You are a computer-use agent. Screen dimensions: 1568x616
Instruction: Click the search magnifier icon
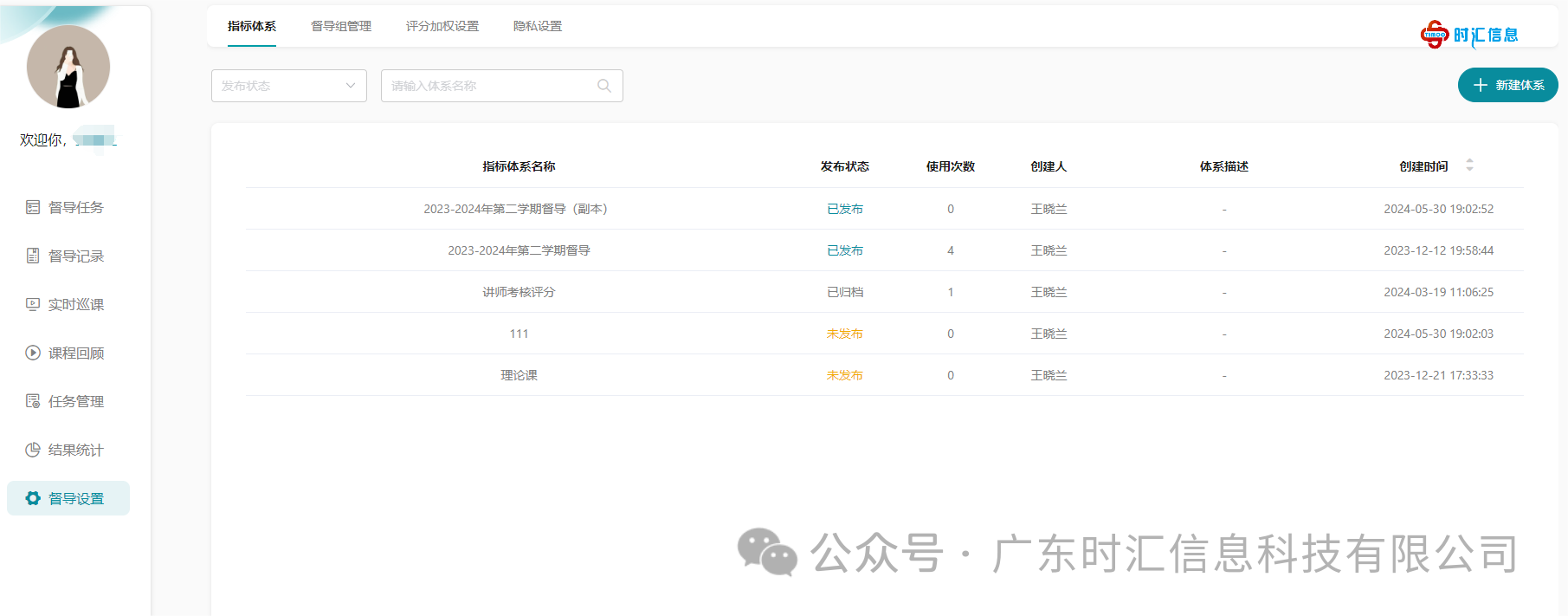point(604,86)
